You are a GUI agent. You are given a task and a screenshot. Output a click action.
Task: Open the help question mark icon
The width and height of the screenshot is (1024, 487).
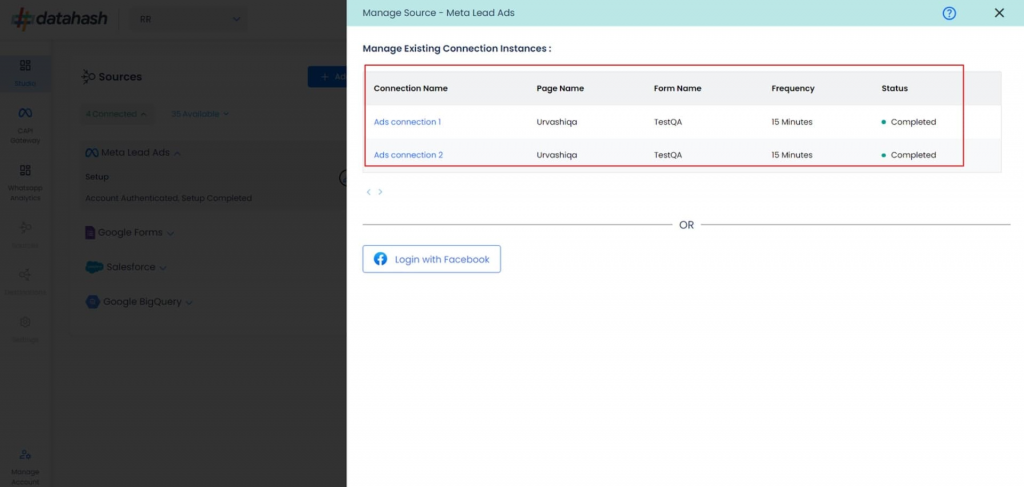(x=949, y=13)
